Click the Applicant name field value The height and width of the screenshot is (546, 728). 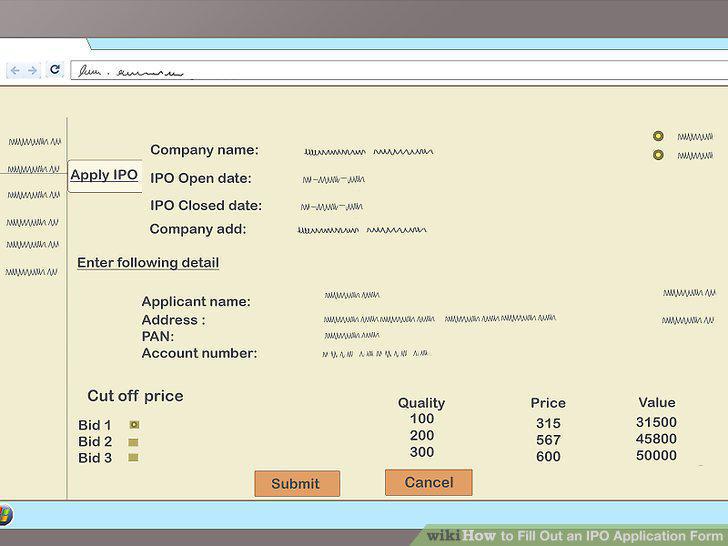pyautogui.click(x=352, y=295)
